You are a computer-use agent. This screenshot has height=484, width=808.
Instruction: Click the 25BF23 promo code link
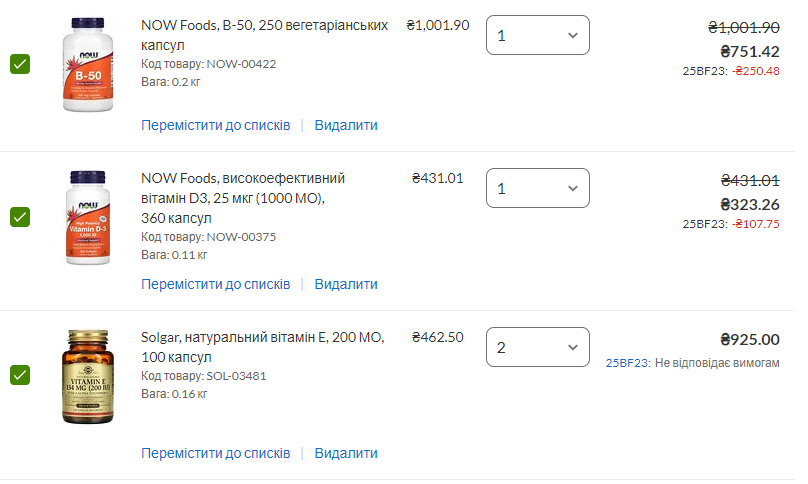coord(628,363)
